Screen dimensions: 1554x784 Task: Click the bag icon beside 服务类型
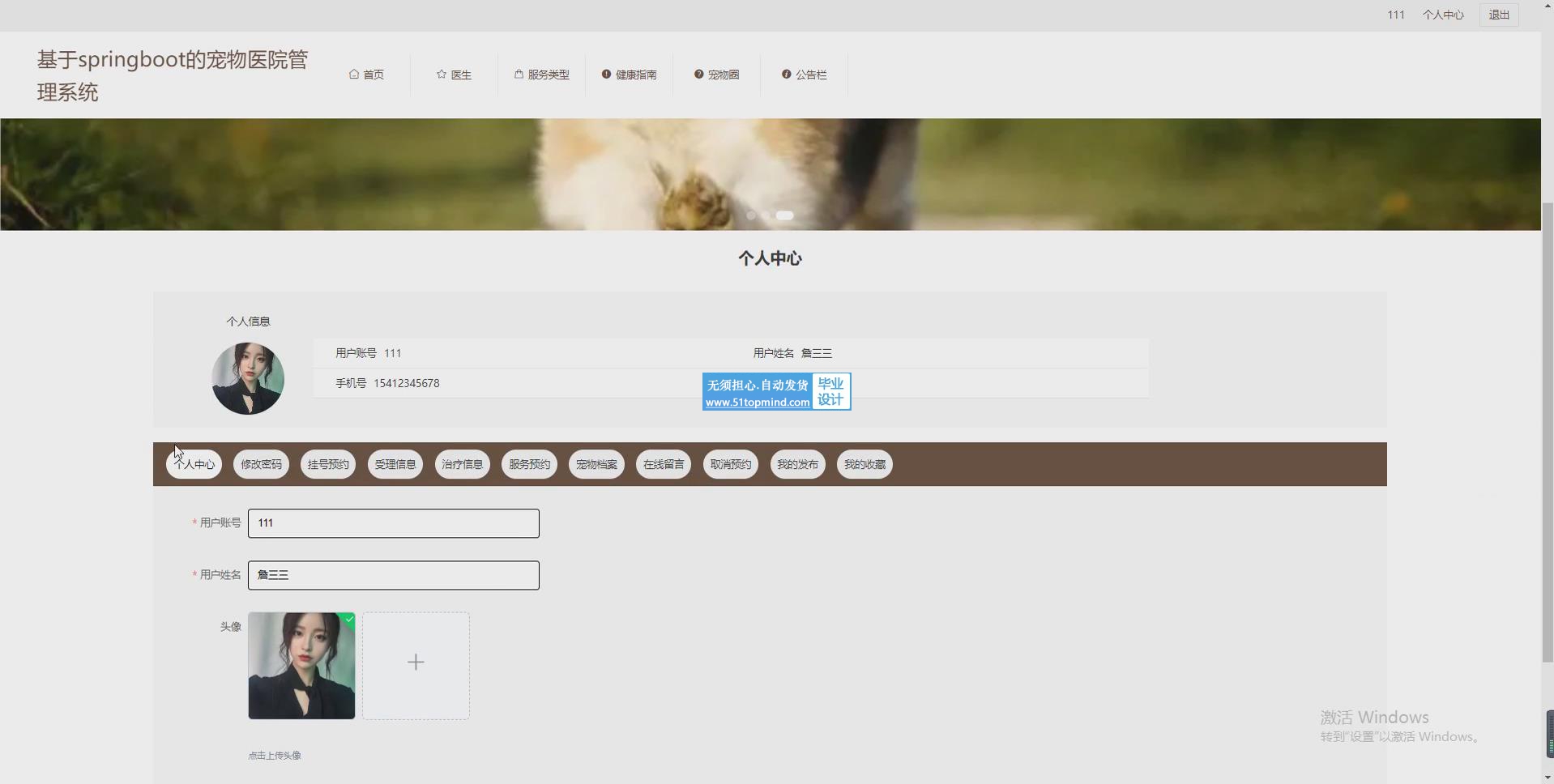pyautogui.click(x=519, y=75)
